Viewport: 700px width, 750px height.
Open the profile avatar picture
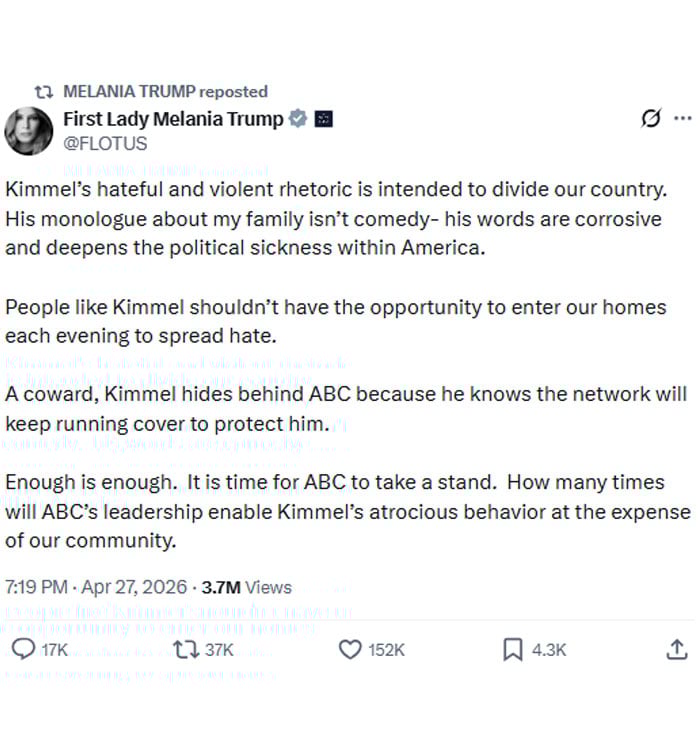click(28, 130)
